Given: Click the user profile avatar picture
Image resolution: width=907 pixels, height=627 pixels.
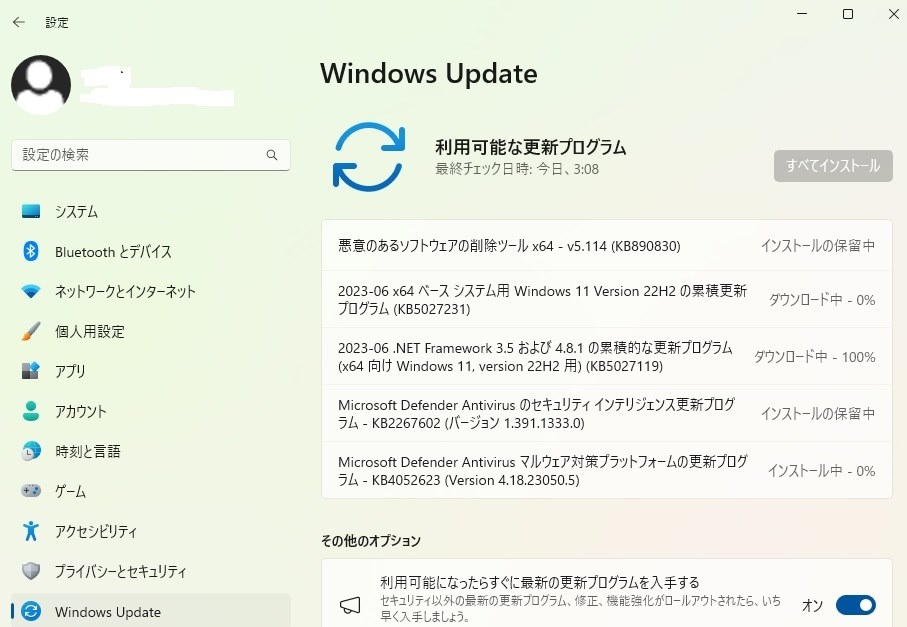Looking at the screenshot, I should (x=41, y=84).
